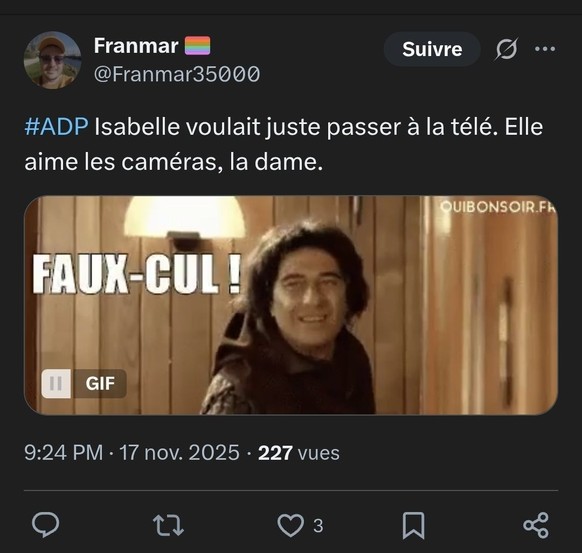The image size is (582, 553).
Task: Click the rainbow flag emoji beside Franmar
Action: point(197,46)
